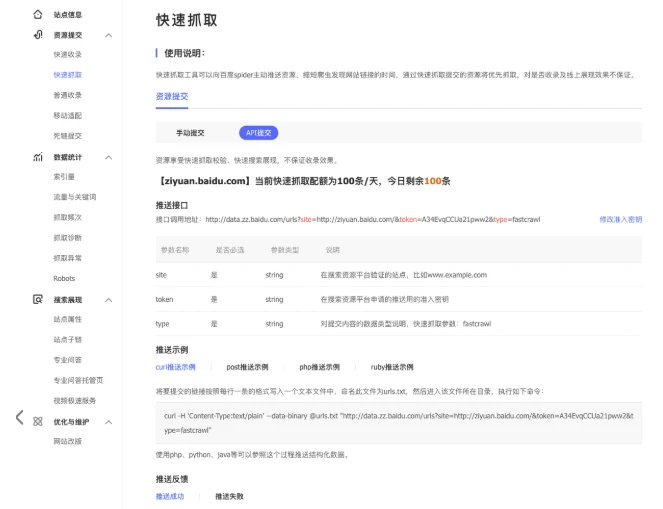Click the 资源提交 link icon in sidebar
The image size is (663, 509).
click(x=38, y=35)
